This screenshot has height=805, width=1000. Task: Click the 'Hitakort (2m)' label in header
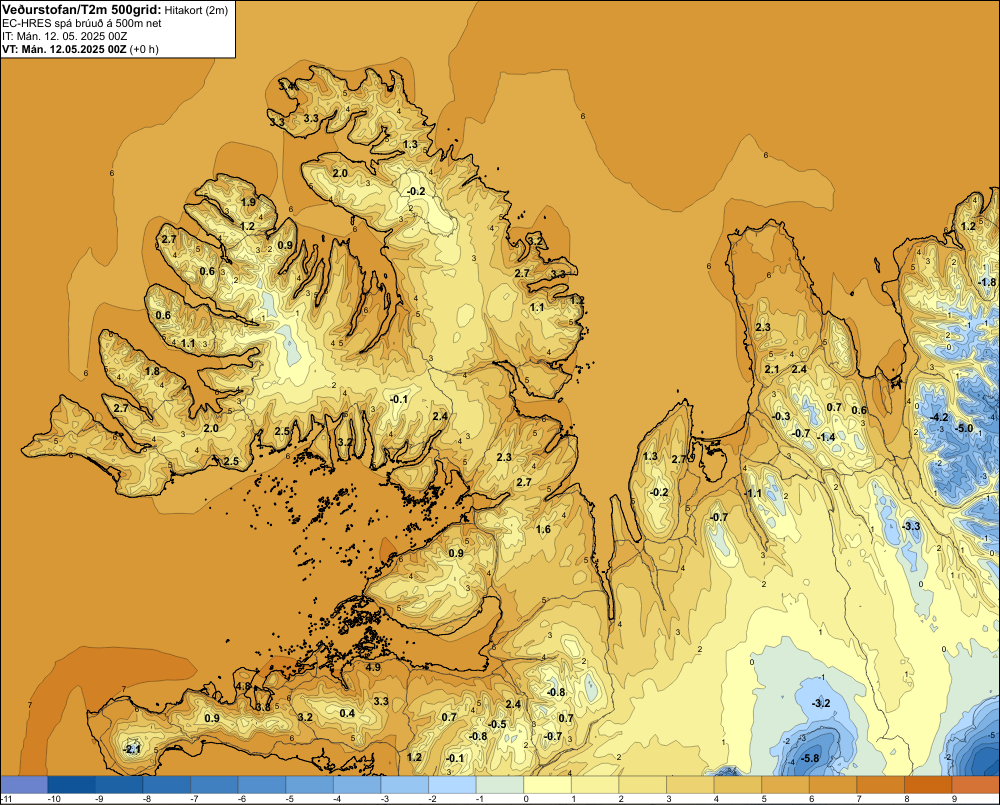pos(196,10)
